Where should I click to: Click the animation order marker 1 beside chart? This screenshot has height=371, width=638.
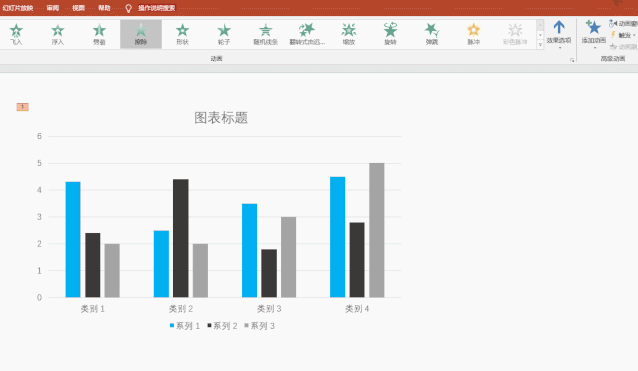(x=22, y=107)
